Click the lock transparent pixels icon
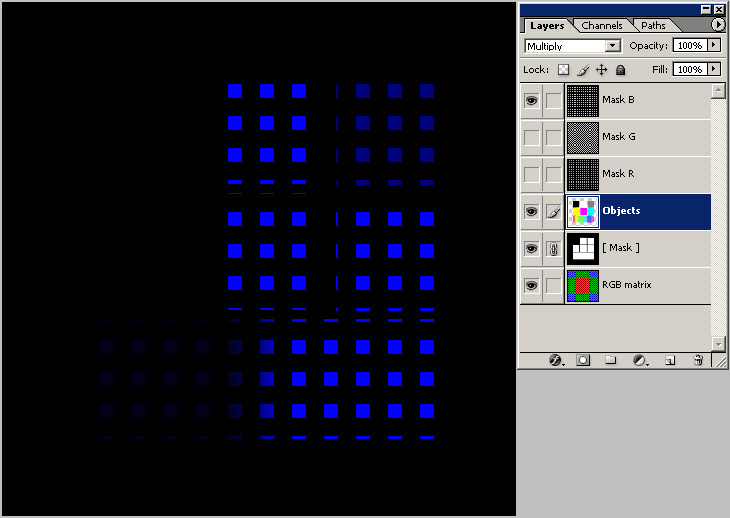This screenshot has height=518, width=730. point(563,70)
